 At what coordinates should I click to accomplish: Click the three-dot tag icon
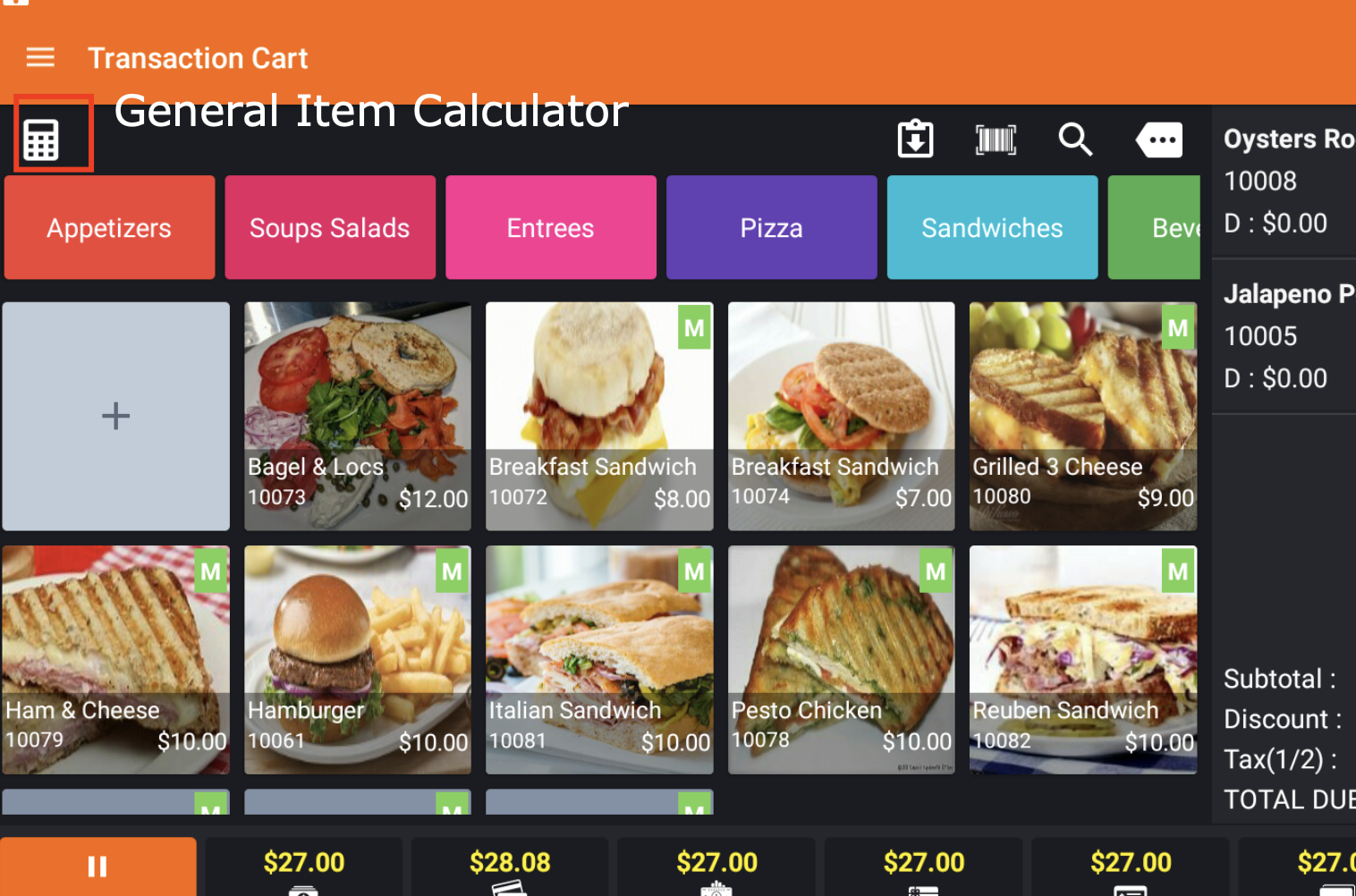pos(1159,139)
